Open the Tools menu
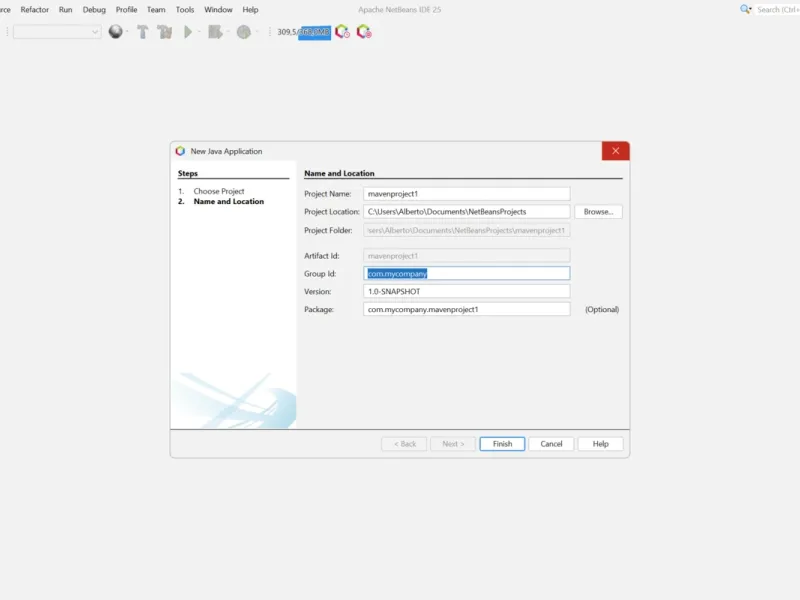 click(185, 10)
